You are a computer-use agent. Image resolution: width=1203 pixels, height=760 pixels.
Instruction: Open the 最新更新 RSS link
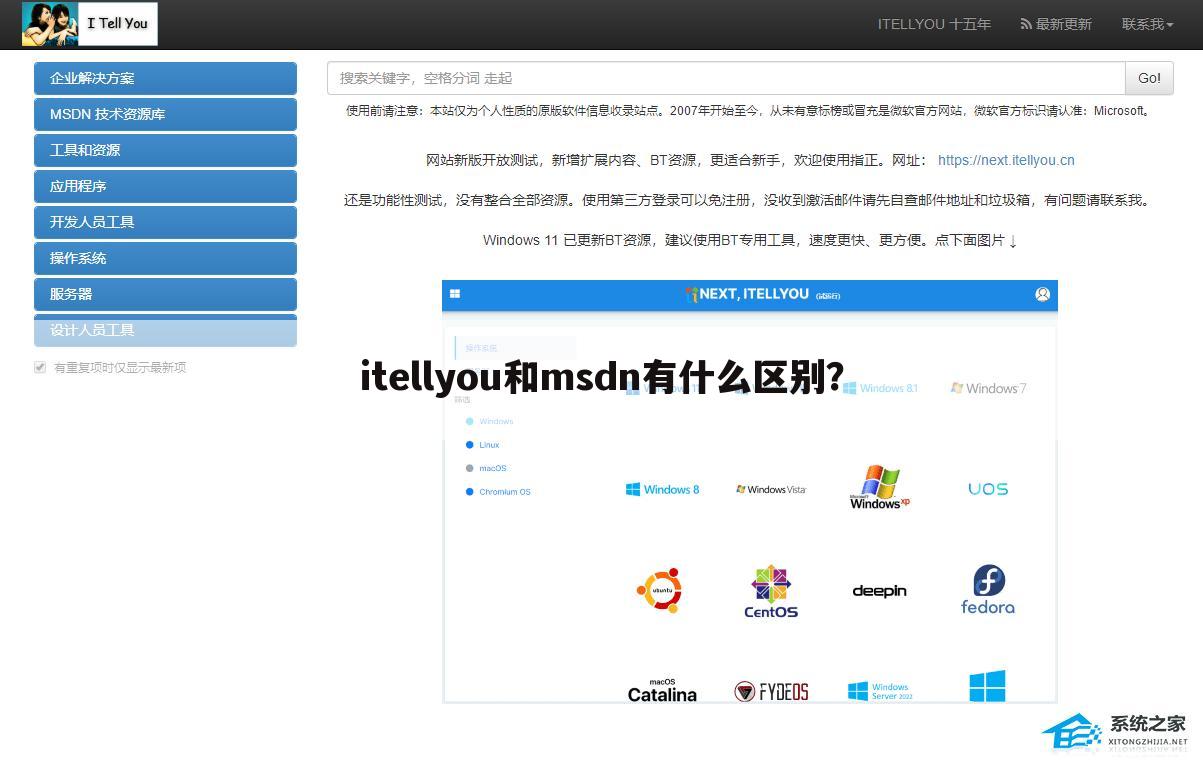pos(1056,24)
